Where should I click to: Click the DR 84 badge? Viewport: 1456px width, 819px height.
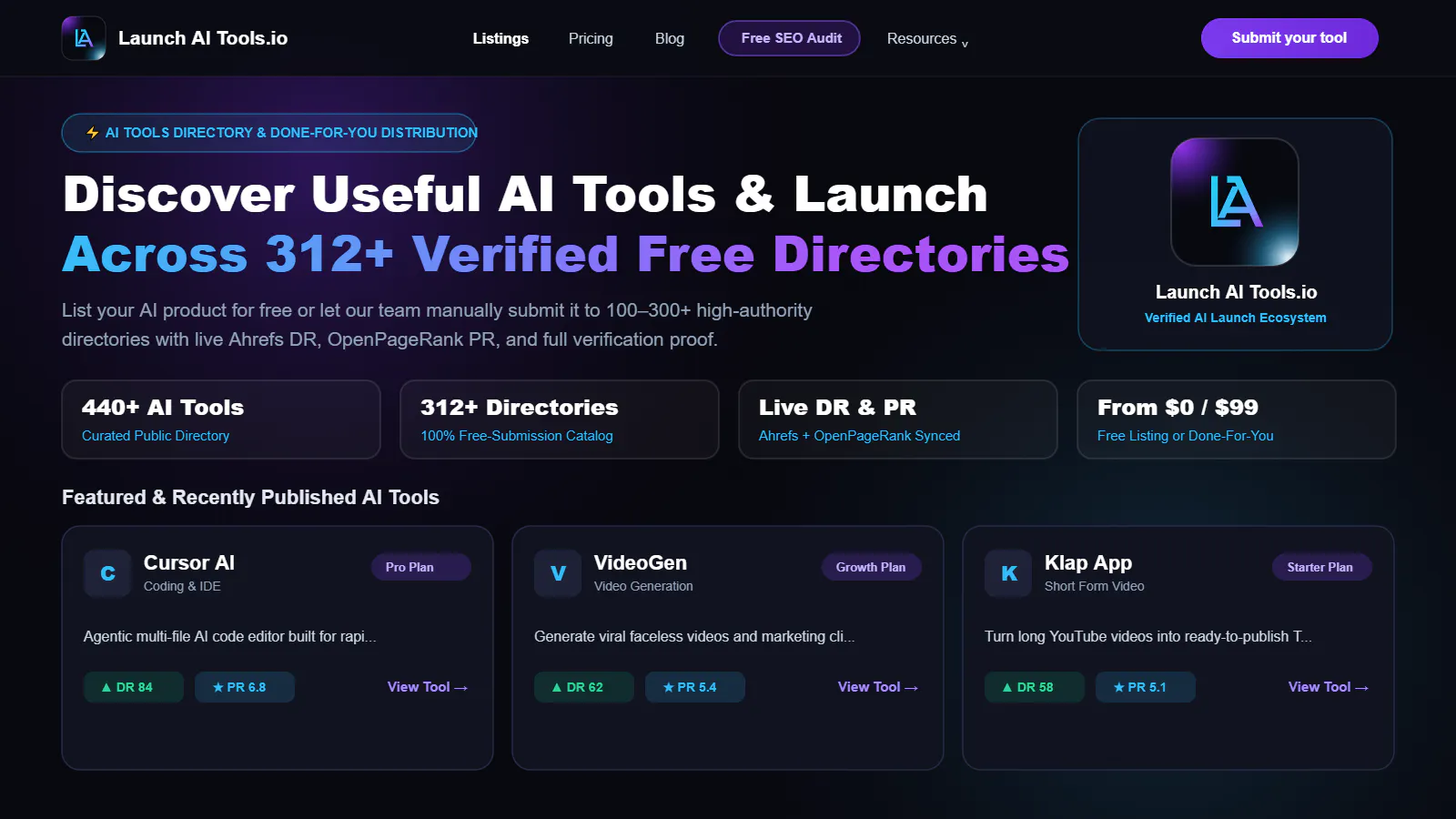(x=134, y=687)
